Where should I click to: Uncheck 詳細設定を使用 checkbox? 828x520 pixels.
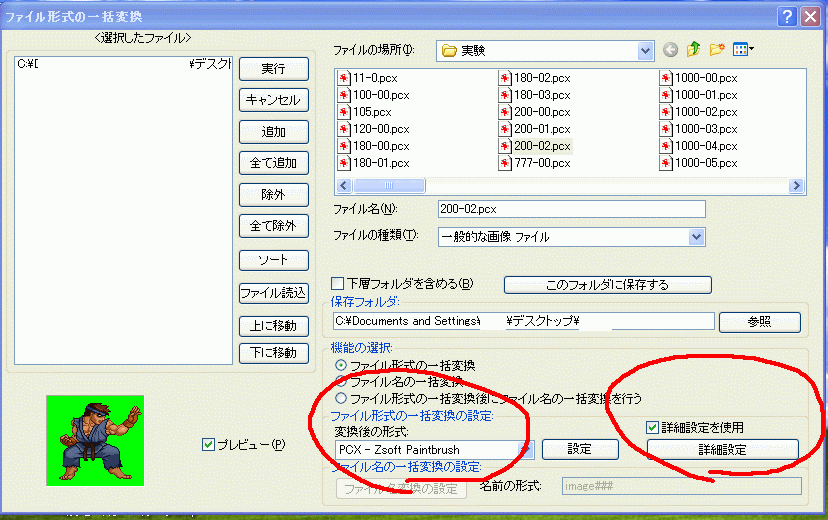[653, 427]
